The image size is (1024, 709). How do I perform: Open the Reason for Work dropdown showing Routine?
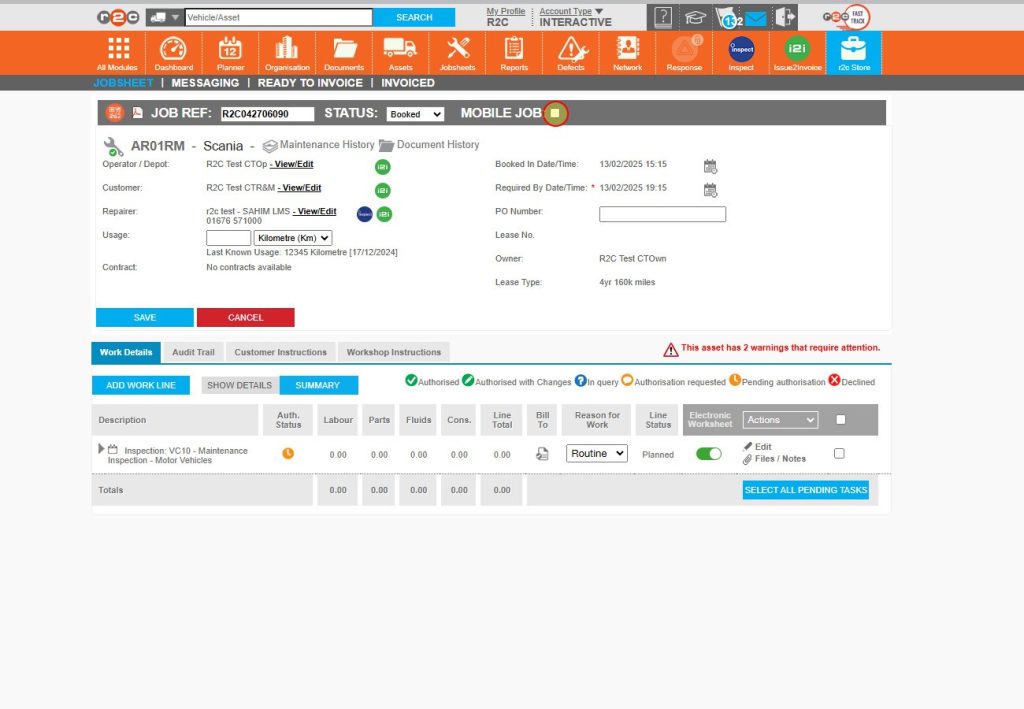click(x=596, y=453)
